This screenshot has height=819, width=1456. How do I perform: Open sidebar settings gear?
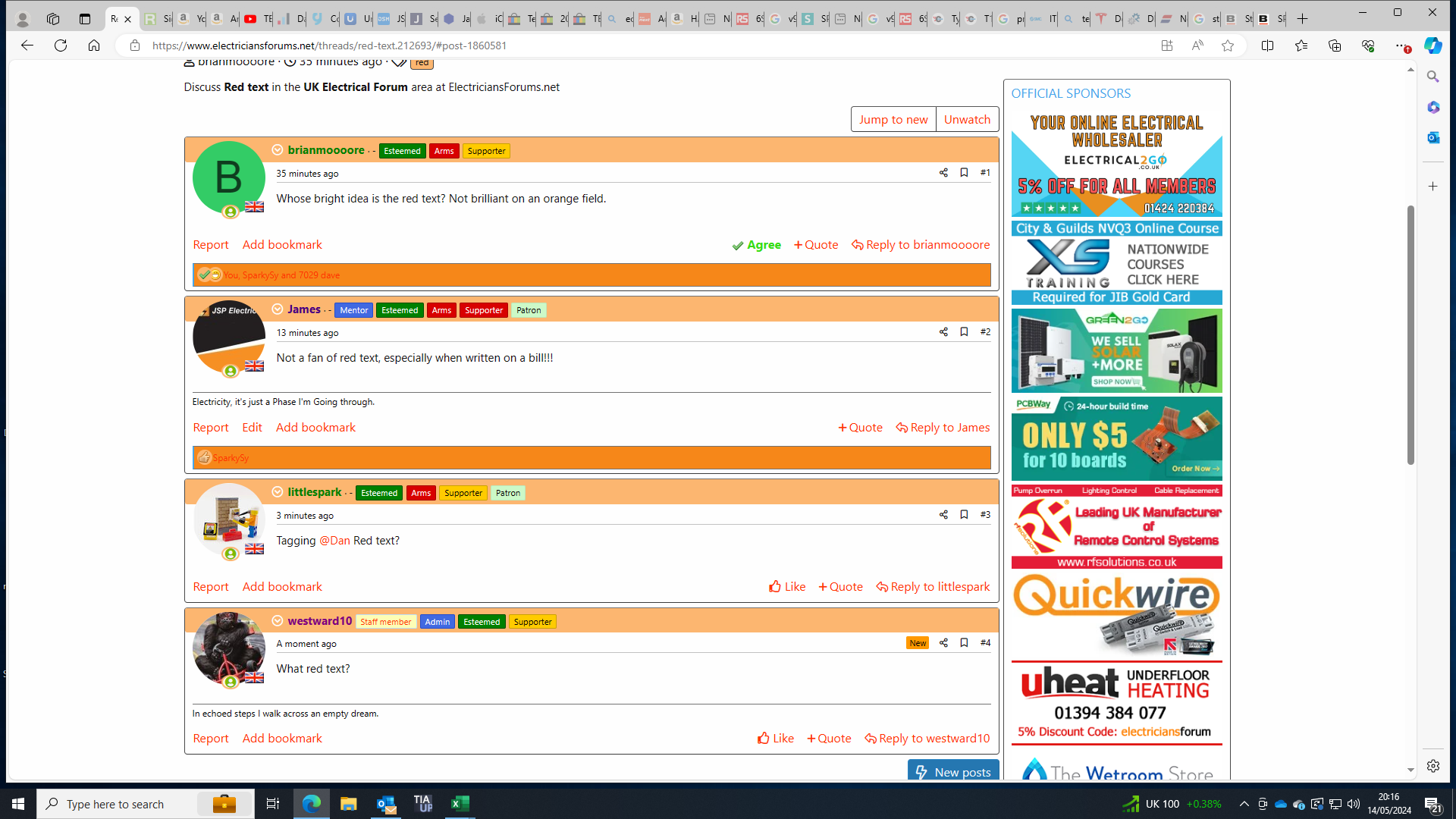pos(1432,766)
